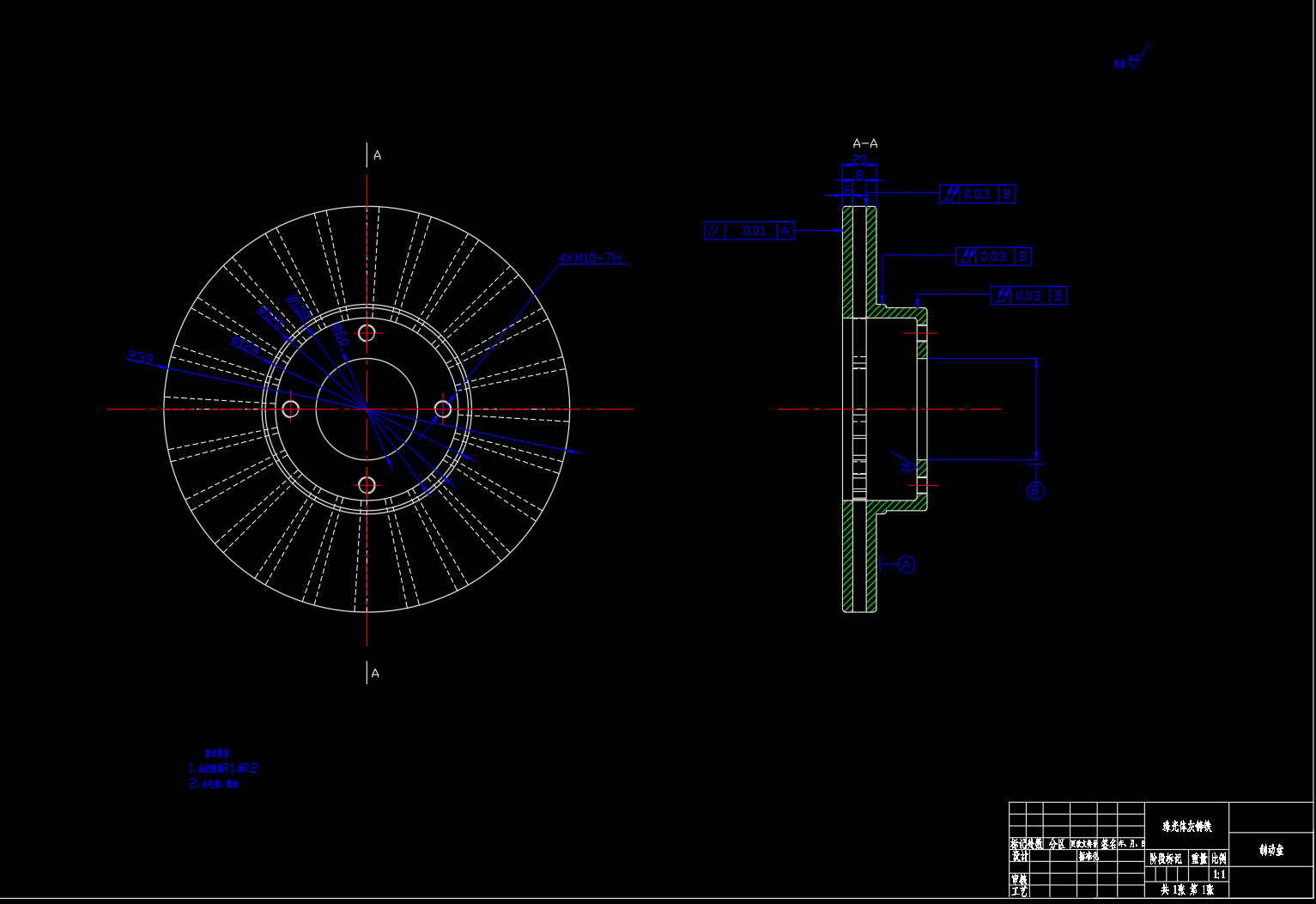The image size is (1316, 904).
Task: Click the A-A section view title
Action: tap(864, 143)
